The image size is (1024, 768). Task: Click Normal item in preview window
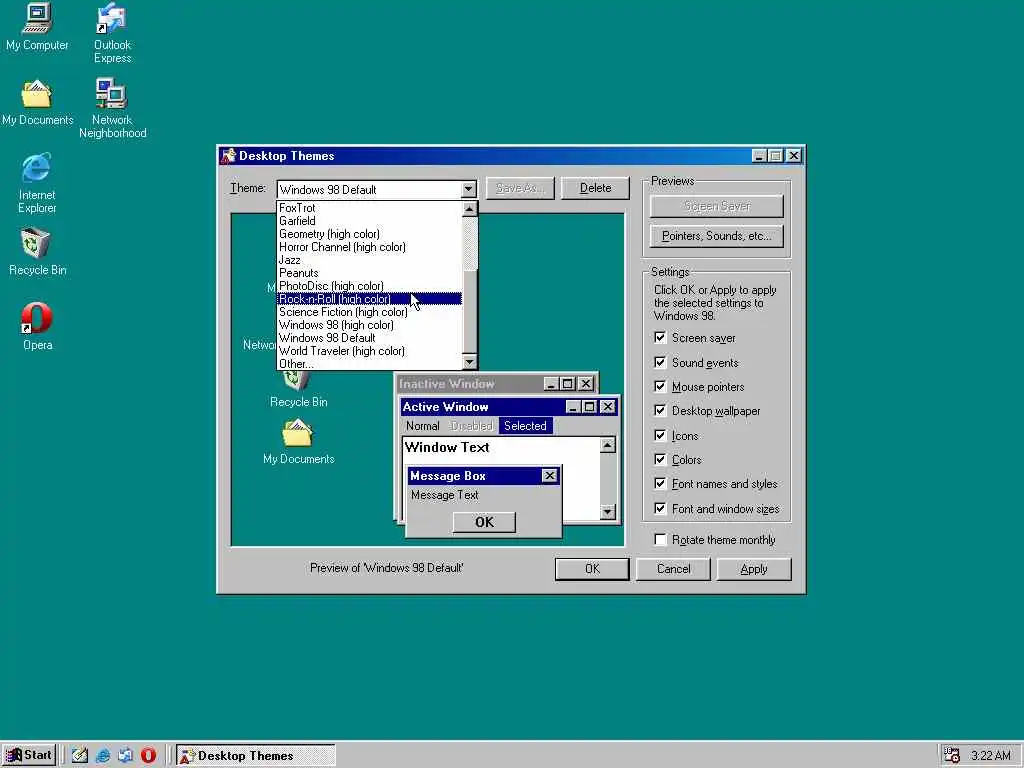[423, 426]
